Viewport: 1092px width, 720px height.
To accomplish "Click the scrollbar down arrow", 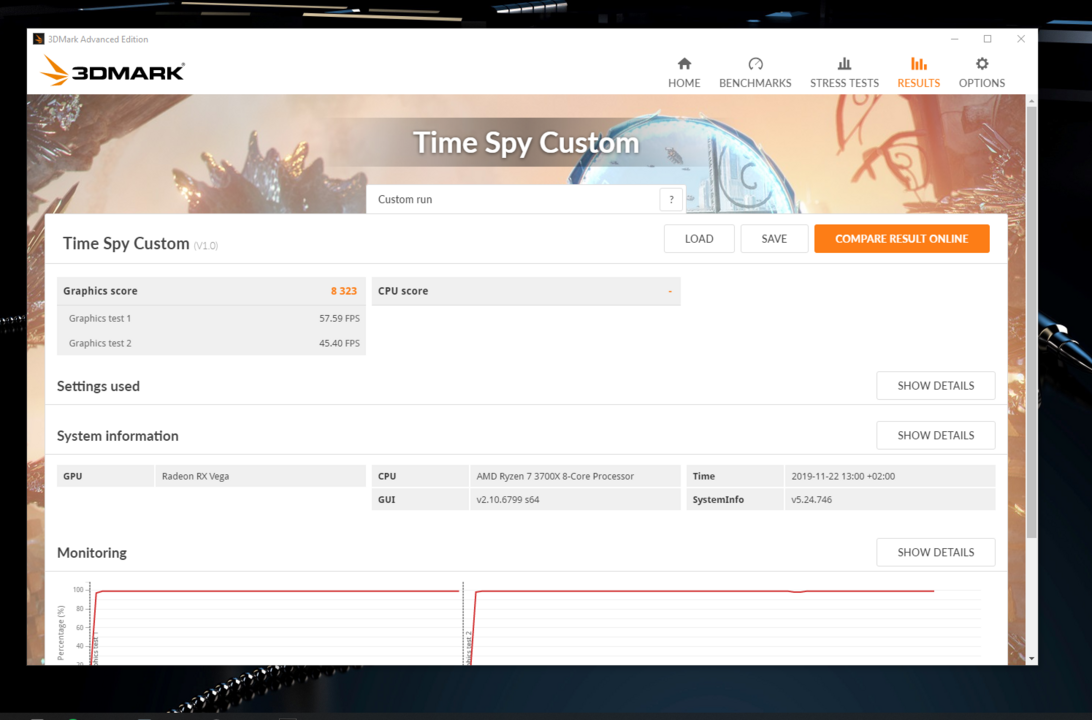I will (x=1031, y=658).
